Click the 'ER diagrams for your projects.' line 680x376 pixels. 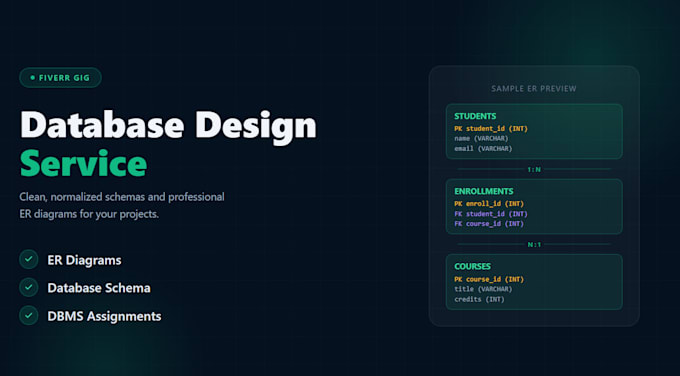click(89, 214)
